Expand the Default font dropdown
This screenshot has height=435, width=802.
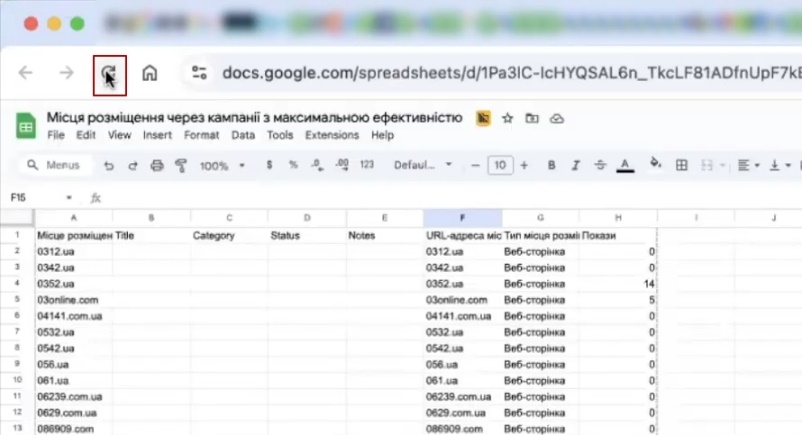click(x=422, y=165)
